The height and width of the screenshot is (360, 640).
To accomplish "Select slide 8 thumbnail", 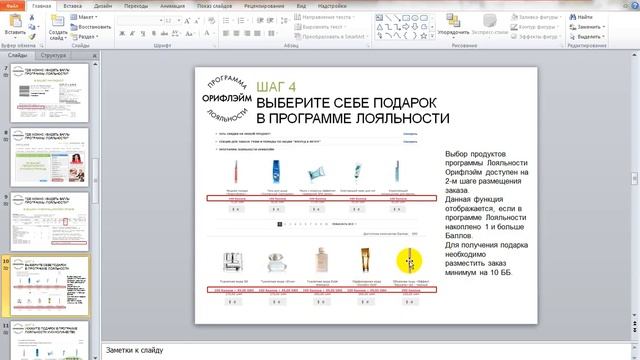I will coord(49,157).
